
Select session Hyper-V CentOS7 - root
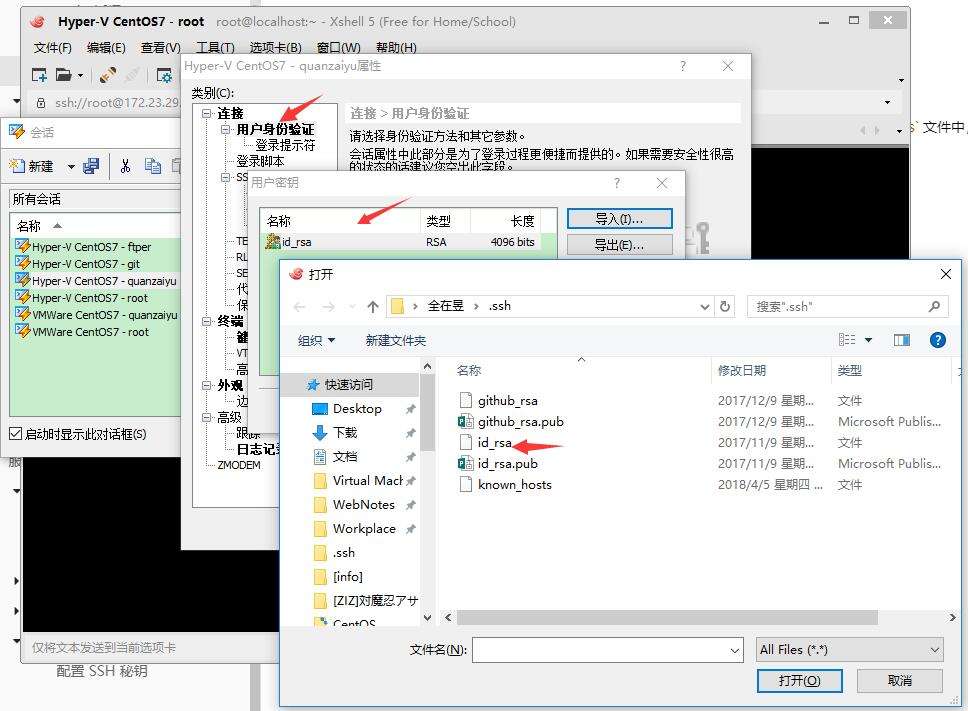90,298
